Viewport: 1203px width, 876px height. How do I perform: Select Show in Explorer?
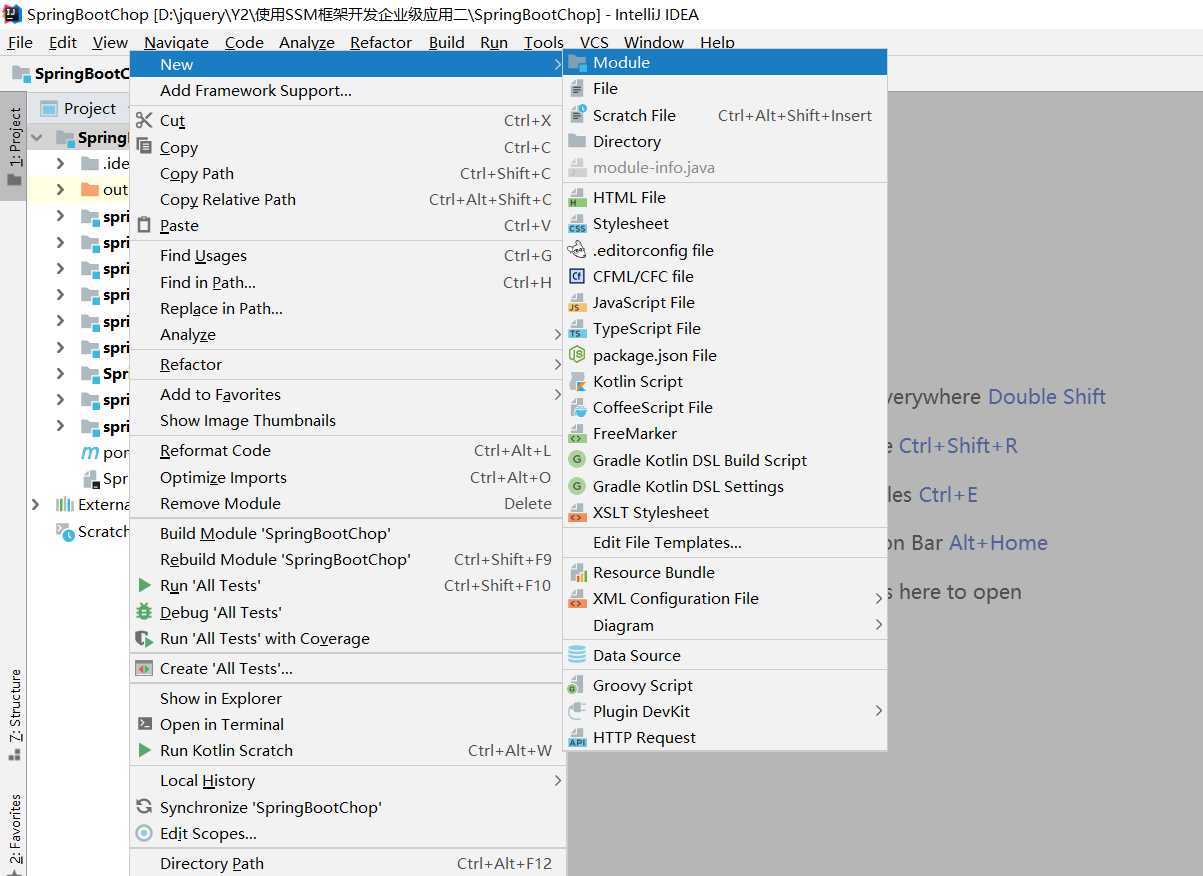click(x=348, y=699)
